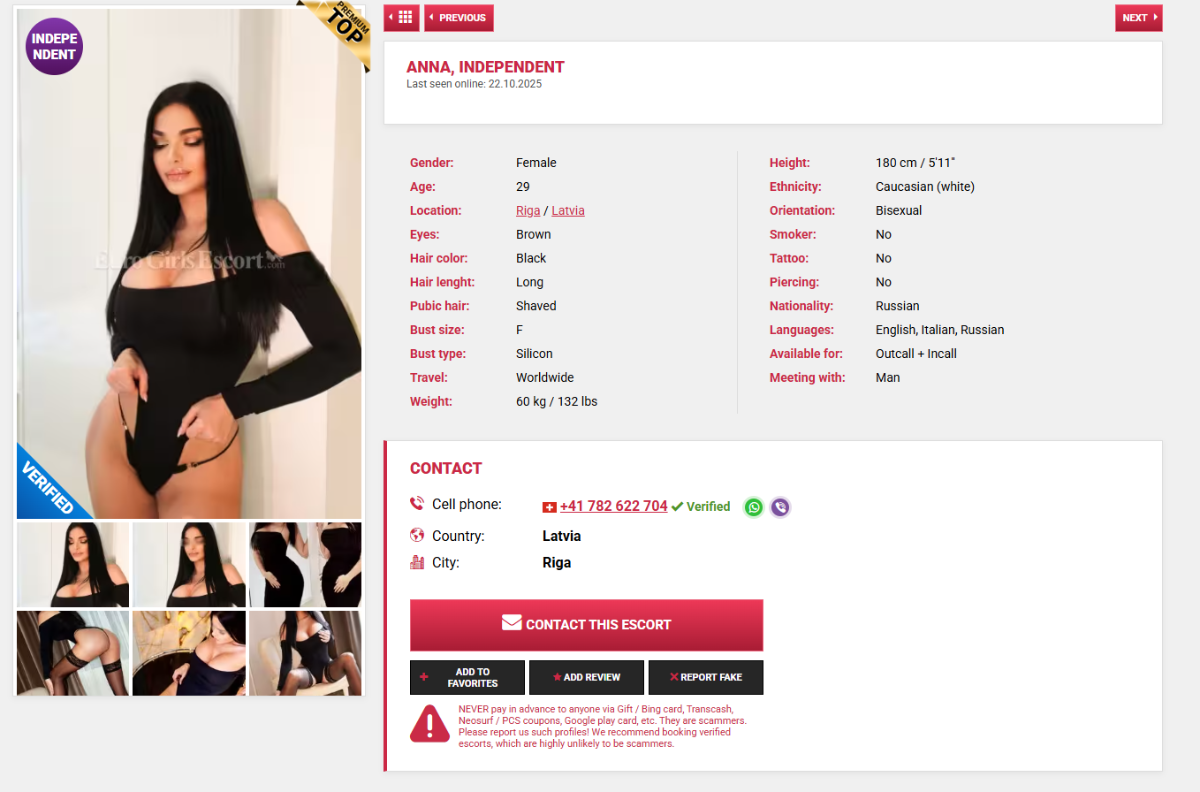
Task: Click the envelope icon on contact button
Action: click(512, 623)
